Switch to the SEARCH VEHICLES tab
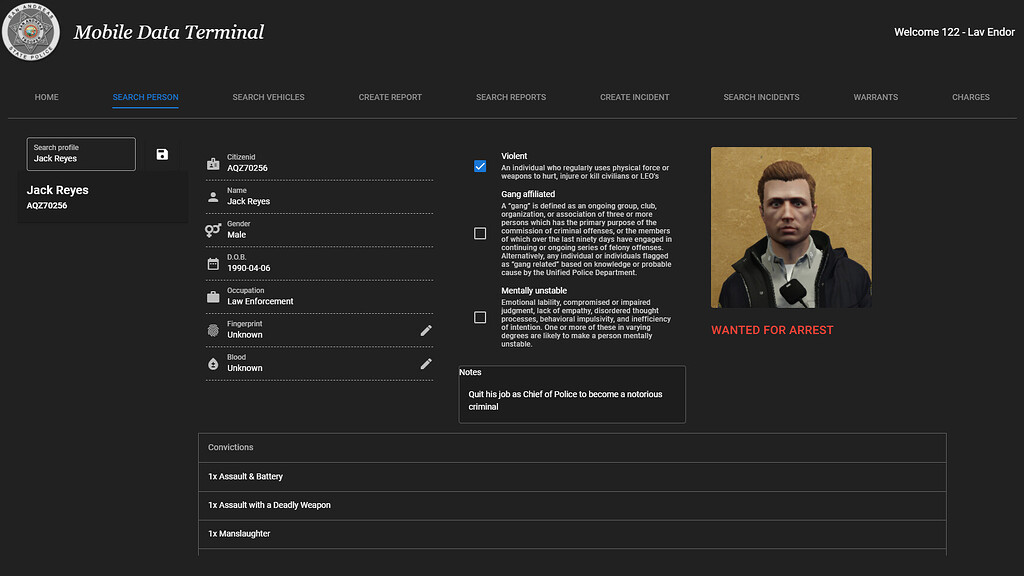This screenshot has height=576, width=1024. pos(267,97)
